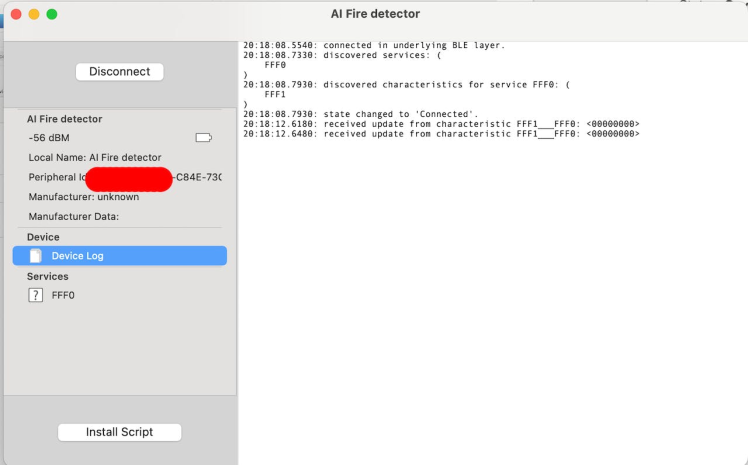748x465 pixels.
Task: Click the -56 dBM signal strength
Action: tap(49, 138)
